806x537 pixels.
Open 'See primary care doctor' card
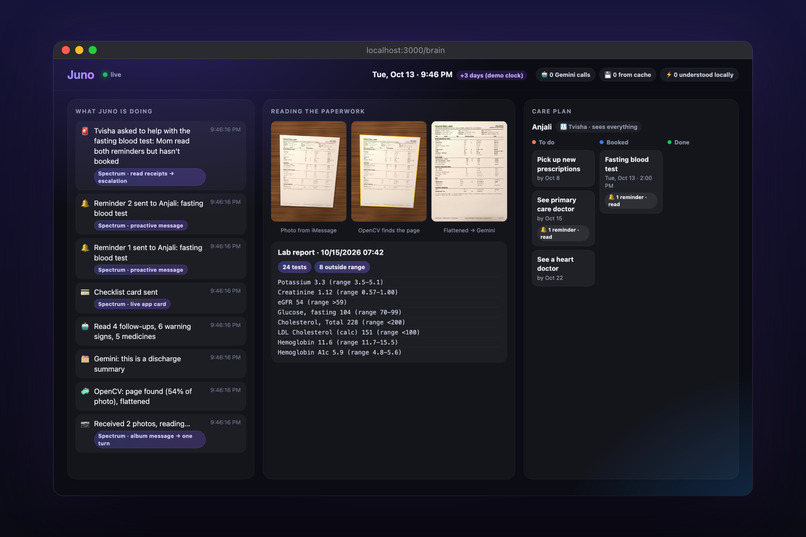[x=563, y=218]
